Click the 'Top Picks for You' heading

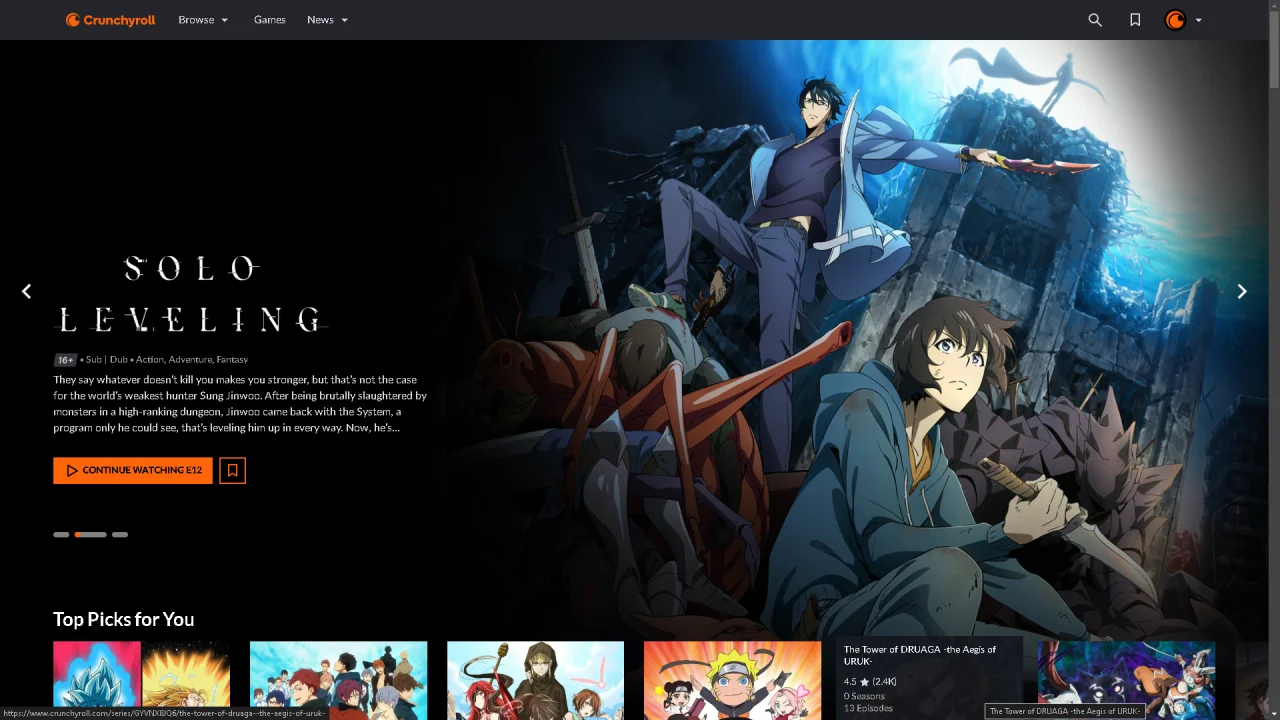click(x=124, y=619)
